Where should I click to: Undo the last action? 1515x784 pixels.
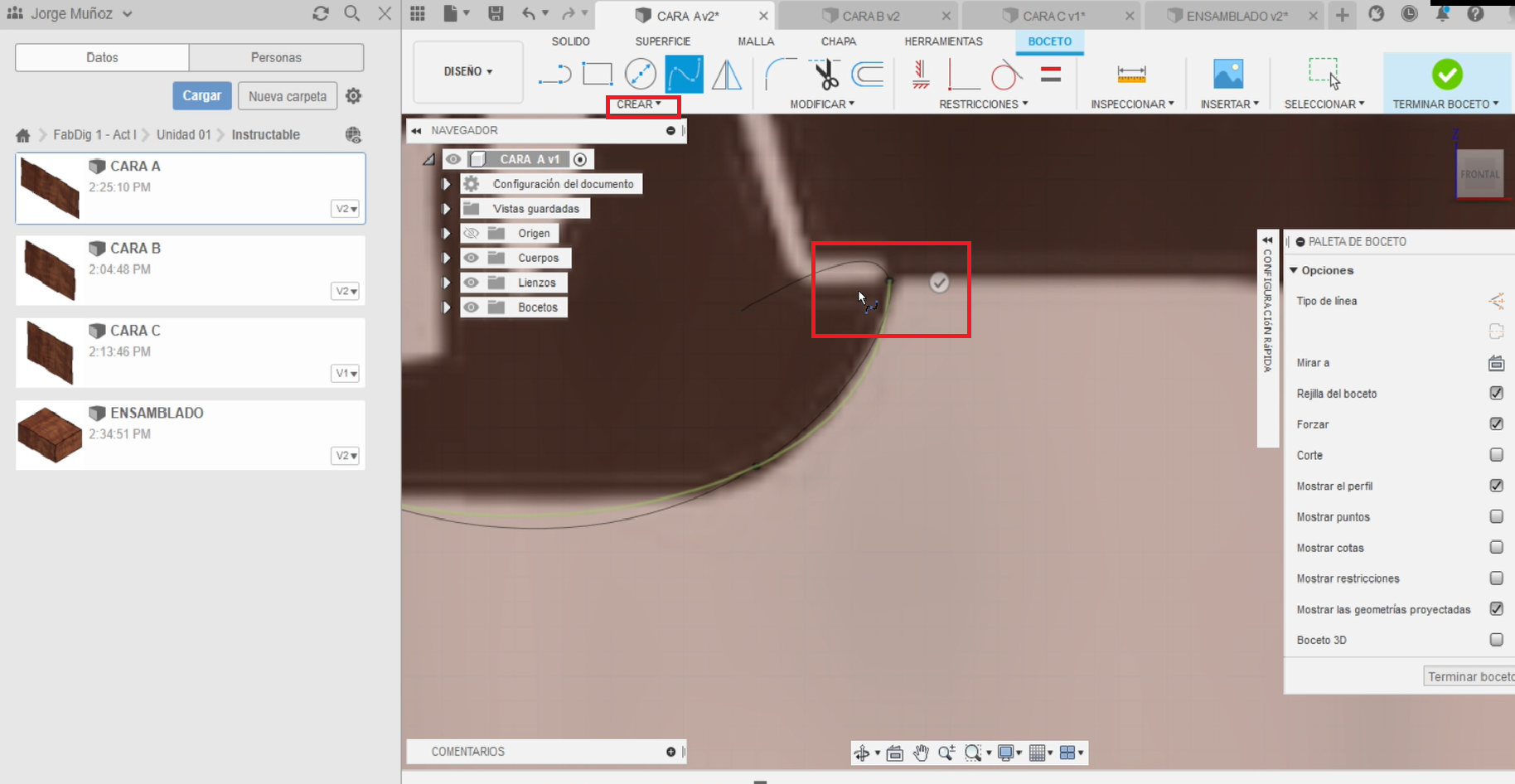[x=529, y=13]
